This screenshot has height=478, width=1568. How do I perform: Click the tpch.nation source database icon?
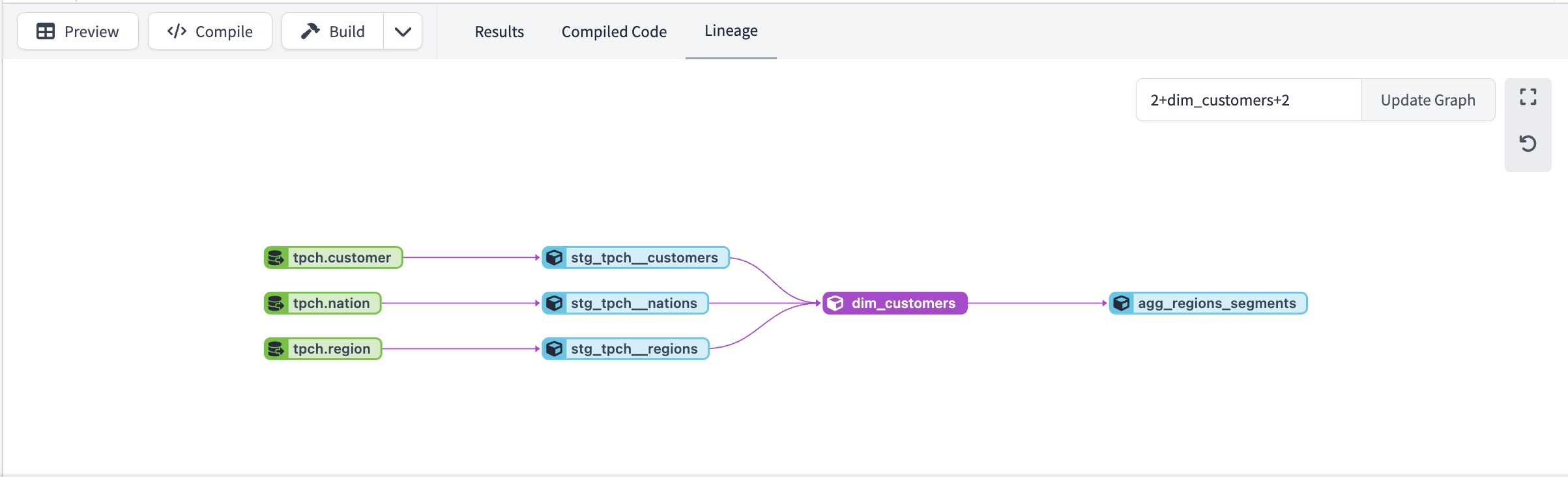276,303
